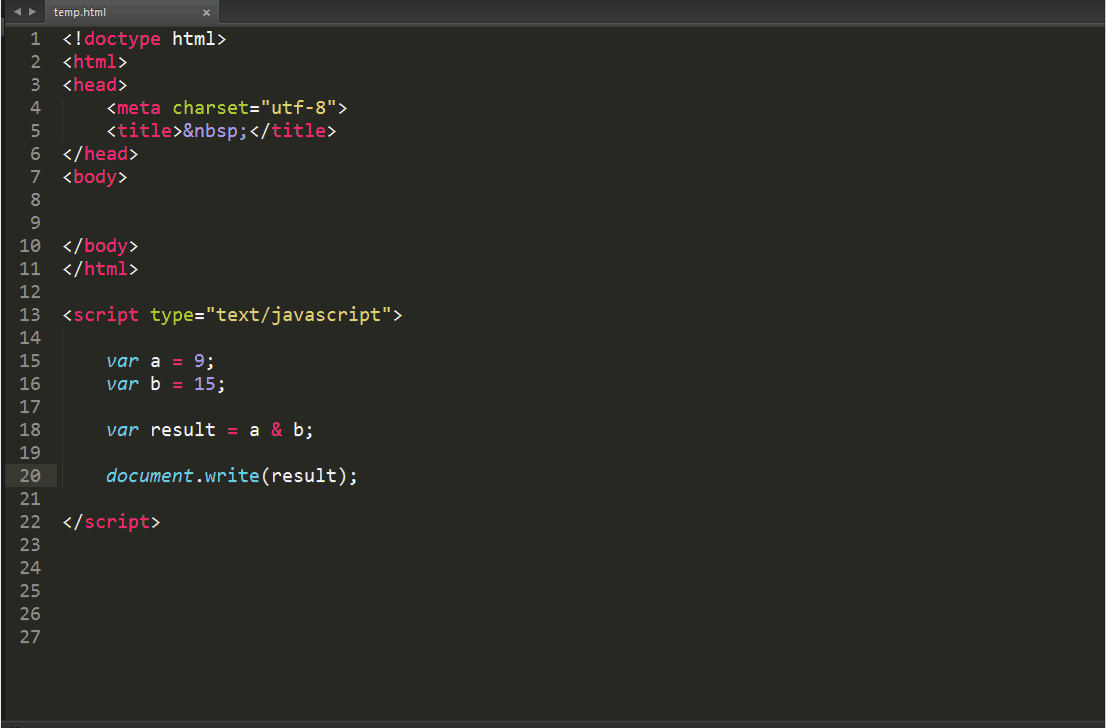Click the closing html tag on line 11

(100, 269)
